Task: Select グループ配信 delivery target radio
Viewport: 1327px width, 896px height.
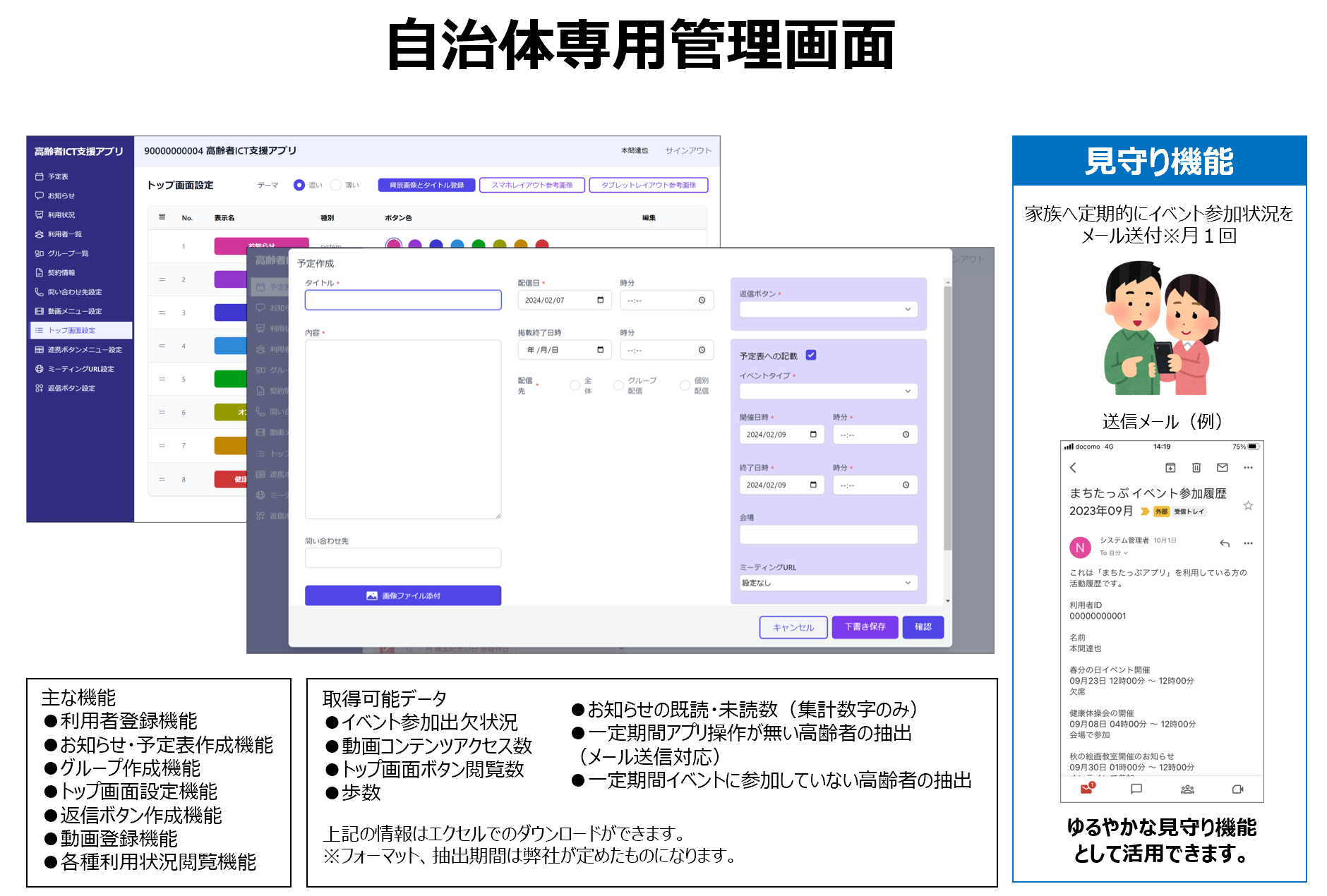Action: tap(618, 385)
